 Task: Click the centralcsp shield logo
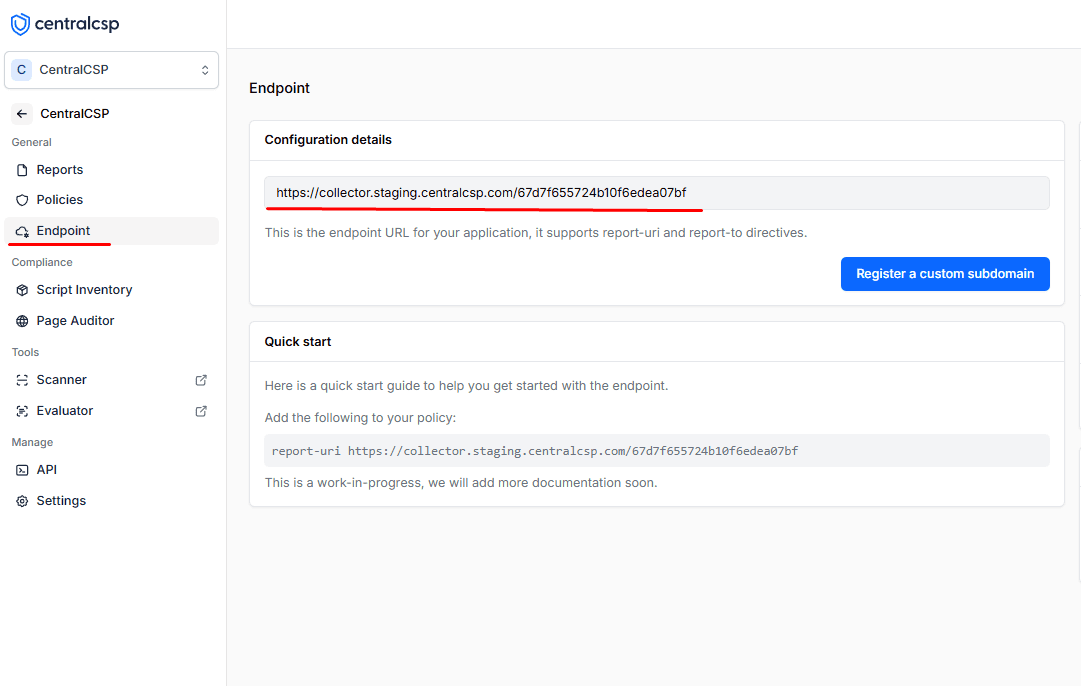(x=20, y=24)
